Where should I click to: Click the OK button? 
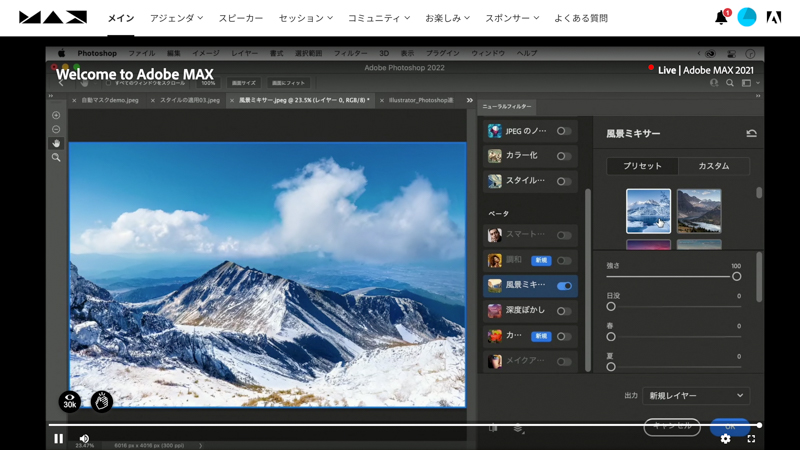click(x=730, y=427)
